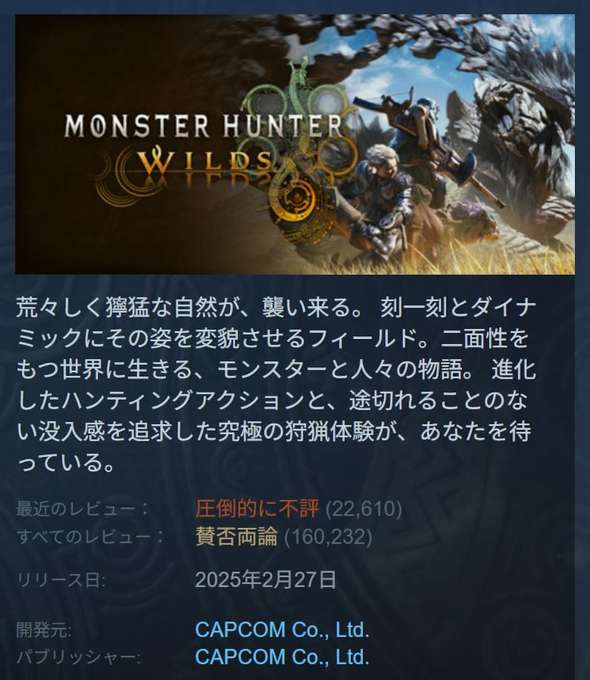
Task: Click the gray-haired hunter in the artwork
Action: pyautogui.click(x=381, y=195)
